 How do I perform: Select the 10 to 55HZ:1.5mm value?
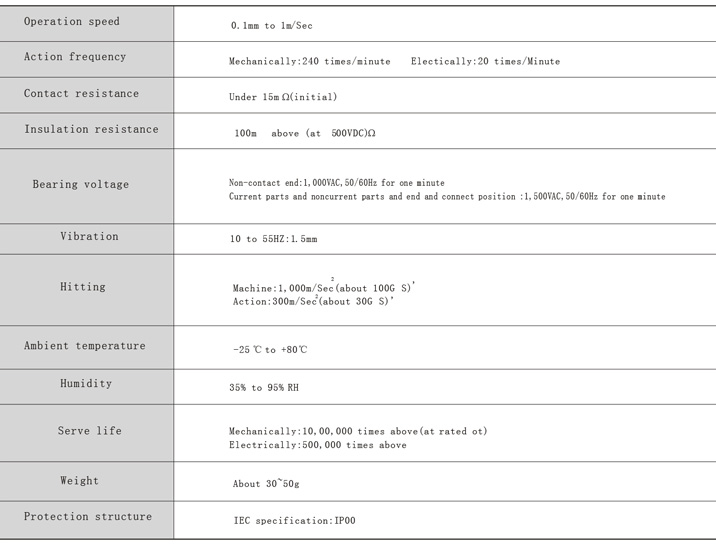click(273, 239)
